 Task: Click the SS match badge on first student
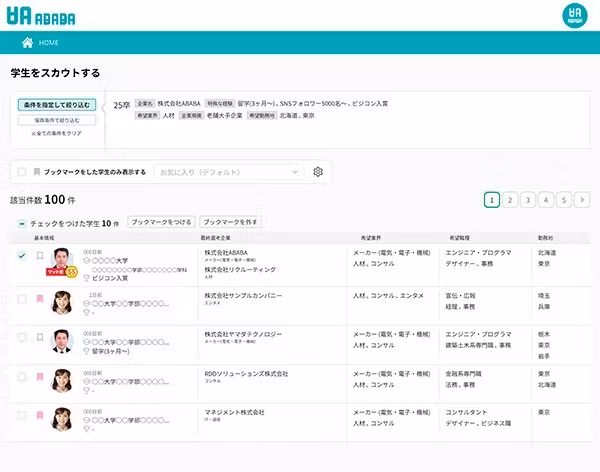point(72,272)
